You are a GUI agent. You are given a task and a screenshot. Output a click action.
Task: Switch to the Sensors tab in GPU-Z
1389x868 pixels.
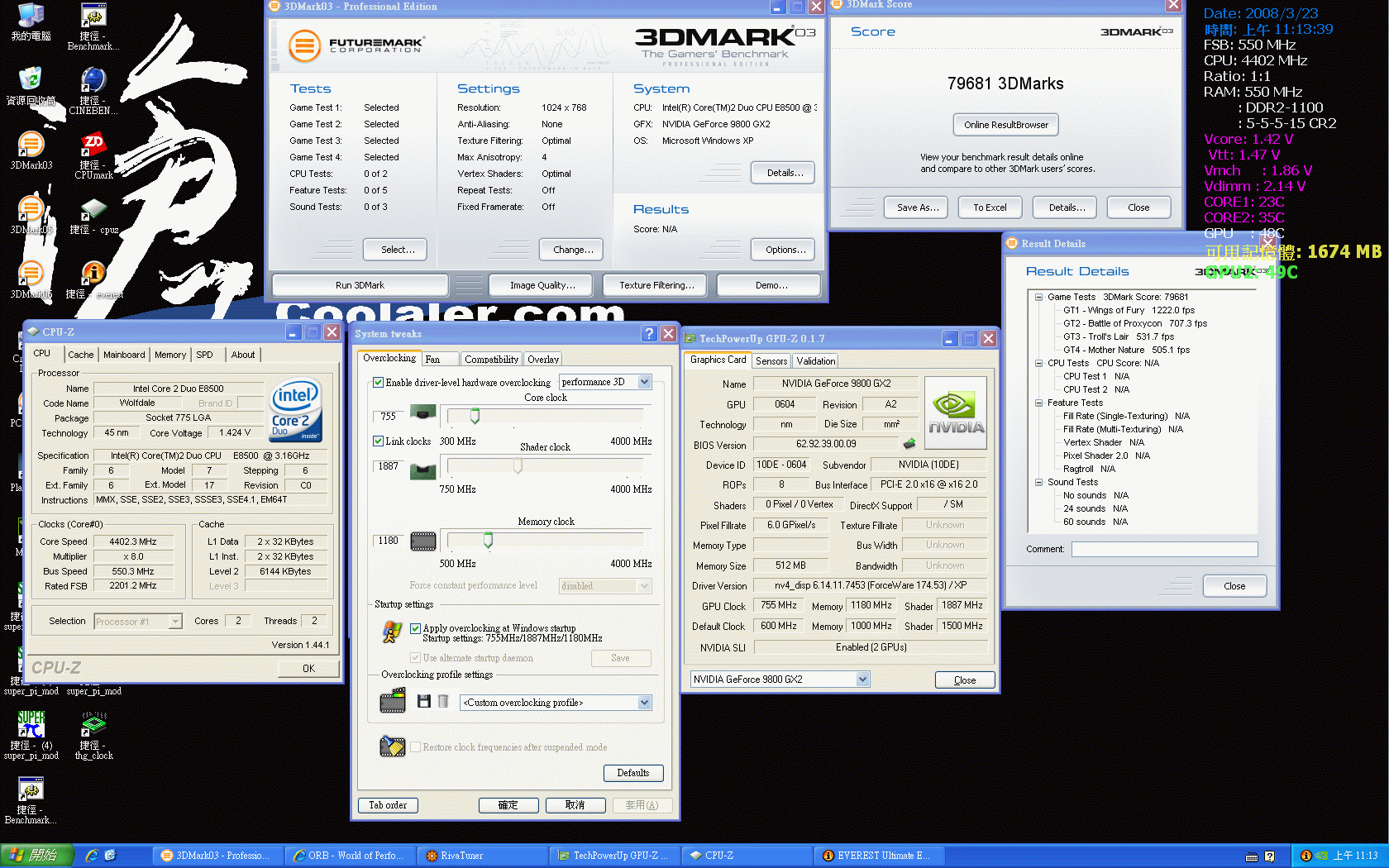[x=771, y=361]
